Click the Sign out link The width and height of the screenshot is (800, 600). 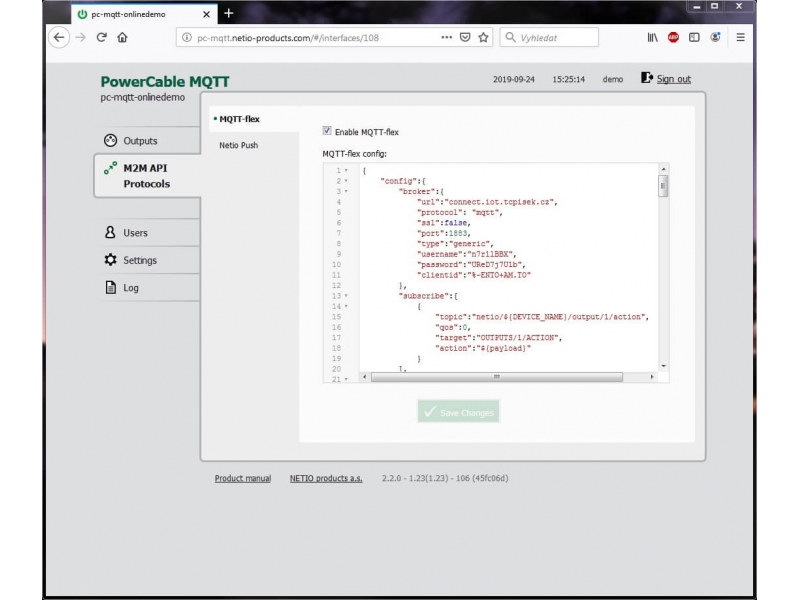point(673,79)
